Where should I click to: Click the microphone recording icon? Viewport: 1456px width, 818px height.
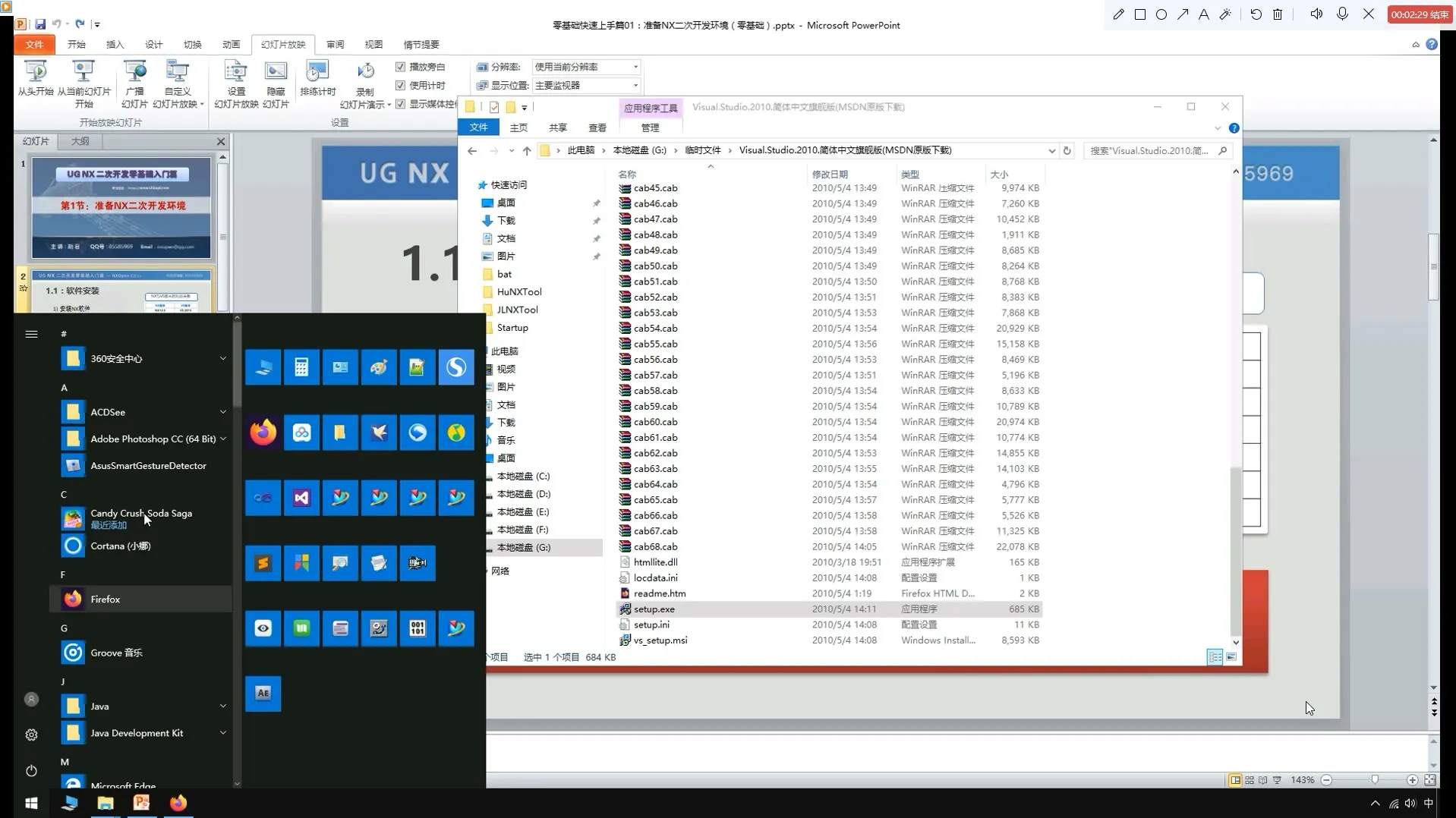pos(1342,14)
